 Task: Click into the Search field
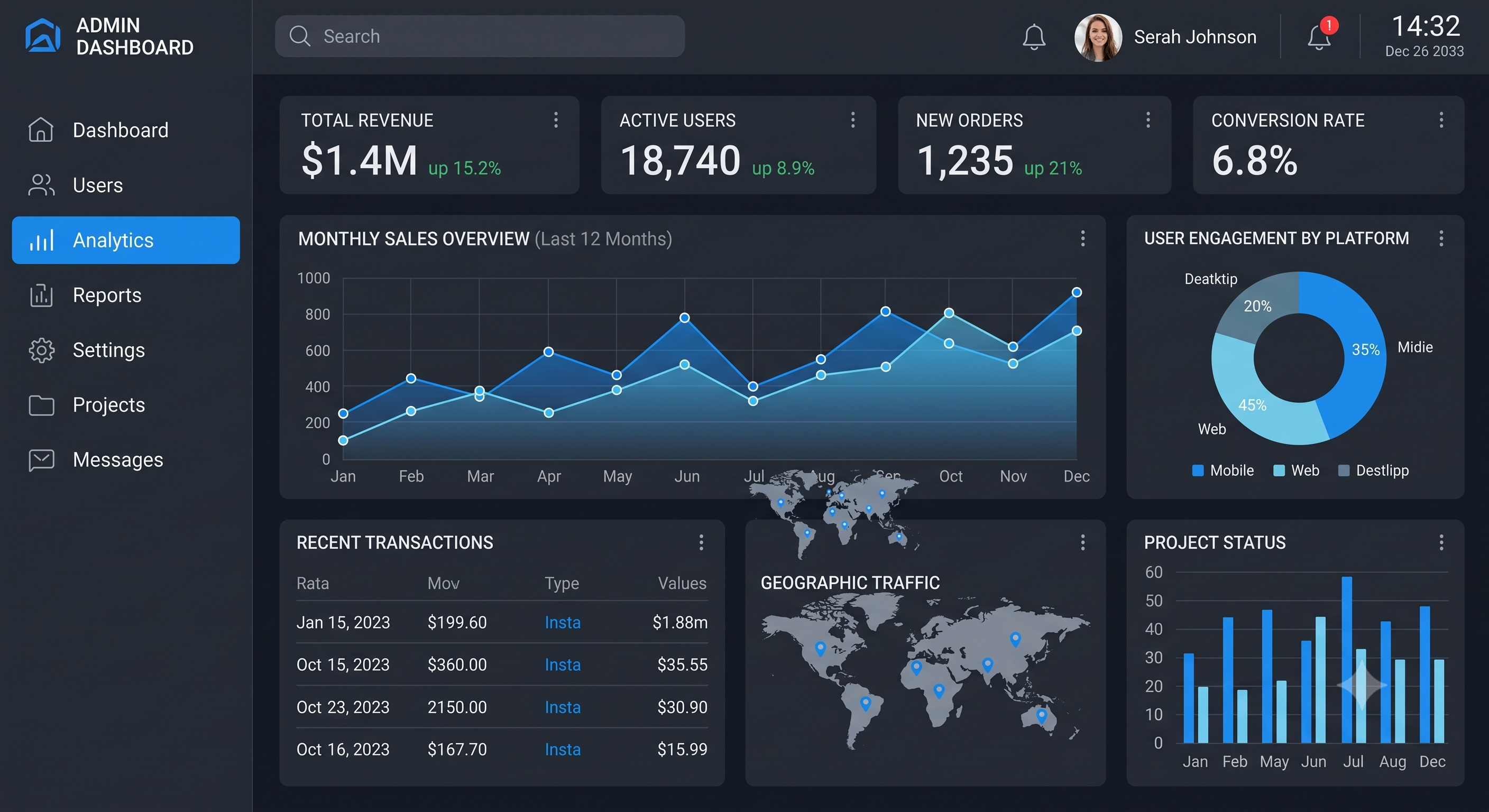click(480, 36)
